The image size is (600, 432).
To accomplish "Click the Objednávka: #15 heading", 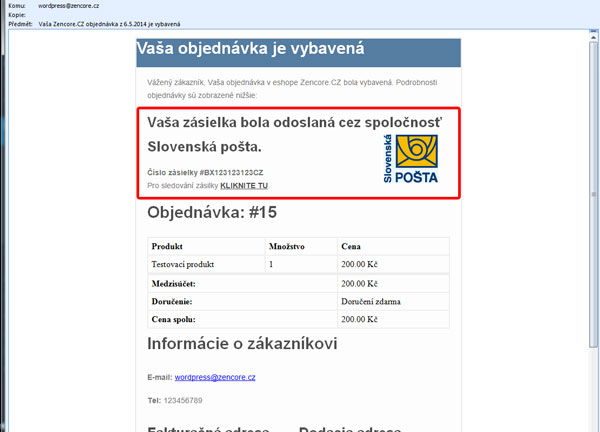I will click(212, 212).
